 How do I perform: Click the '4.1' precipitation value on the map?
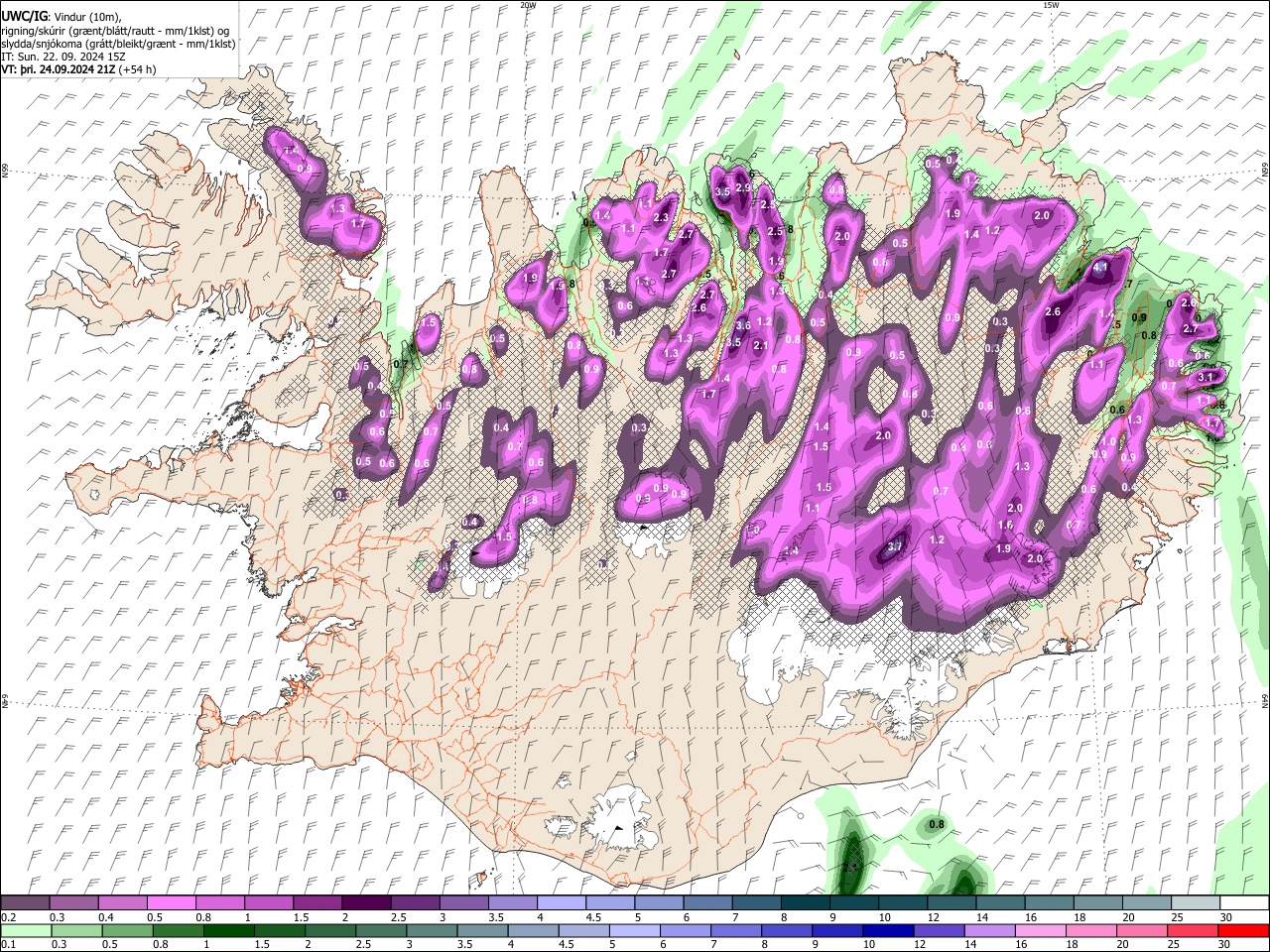tap(1099, 267)
